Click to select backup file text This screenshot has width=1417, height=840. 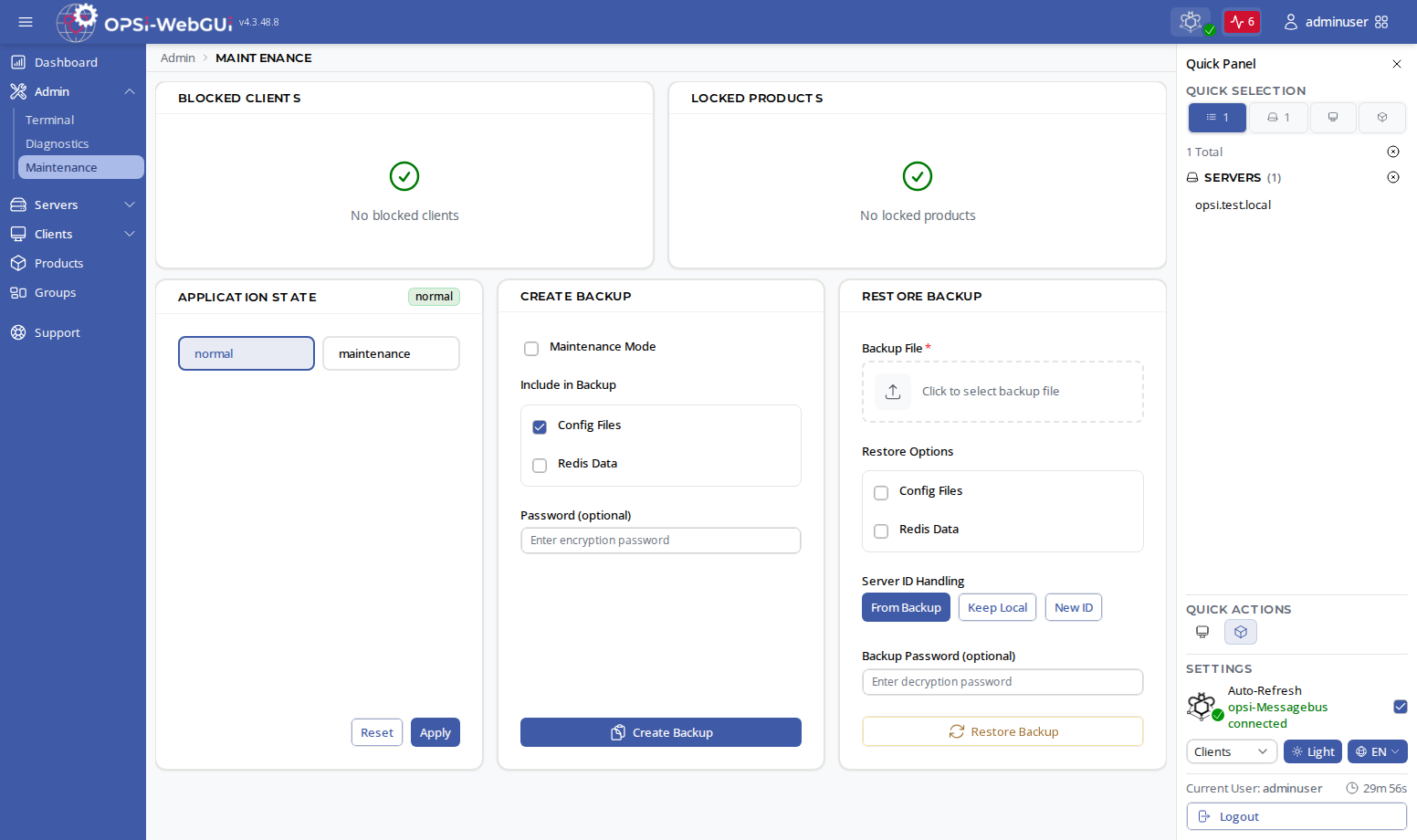click(991, 391)
